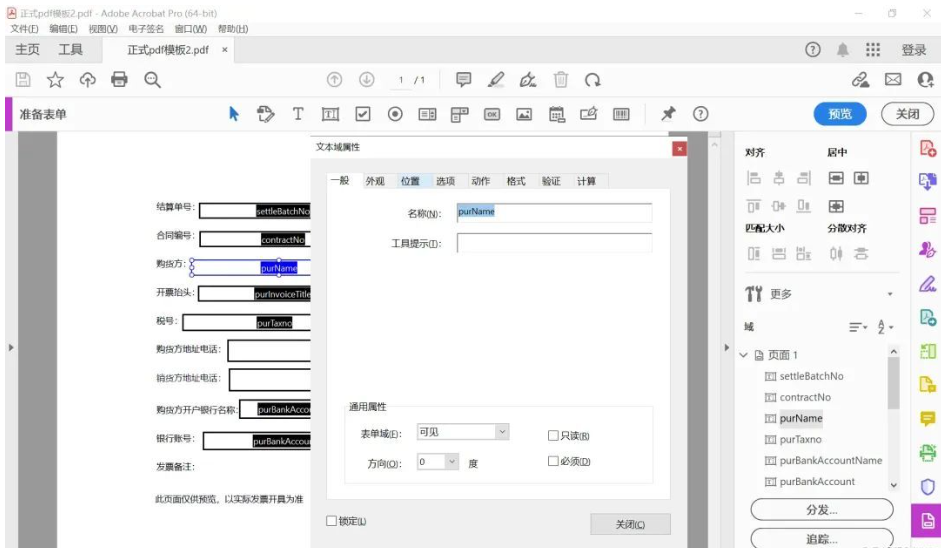The width and height of the screenshot is (941, 548).
Task: Enable the required (必须) checkbox
Action: coord(553,461)
